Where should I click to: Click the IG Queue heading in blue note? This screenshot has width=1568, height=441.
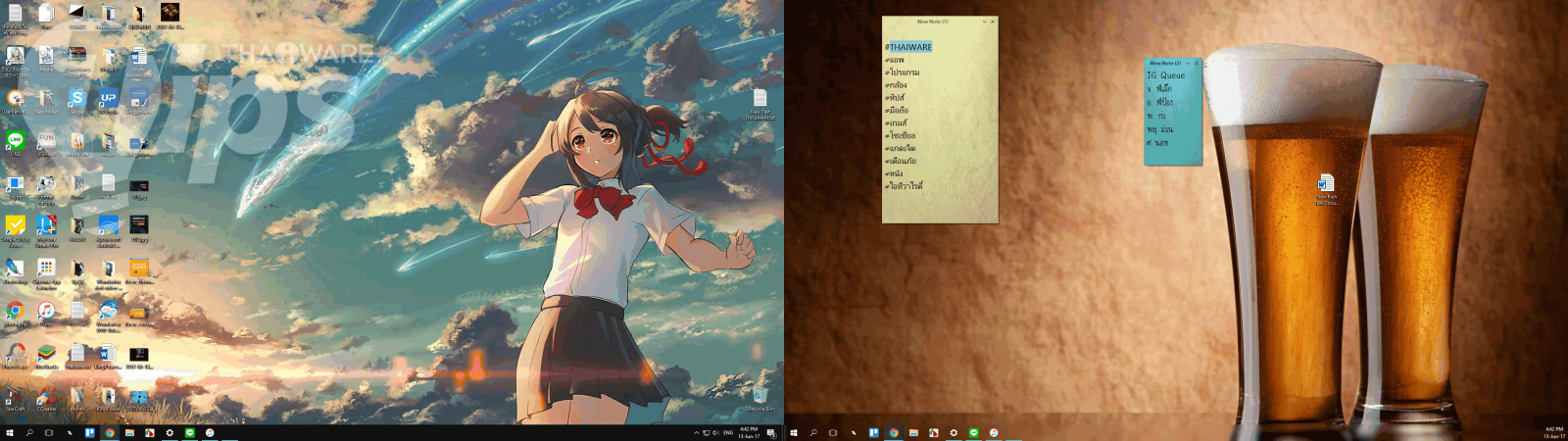click(x=1166, y=75)
